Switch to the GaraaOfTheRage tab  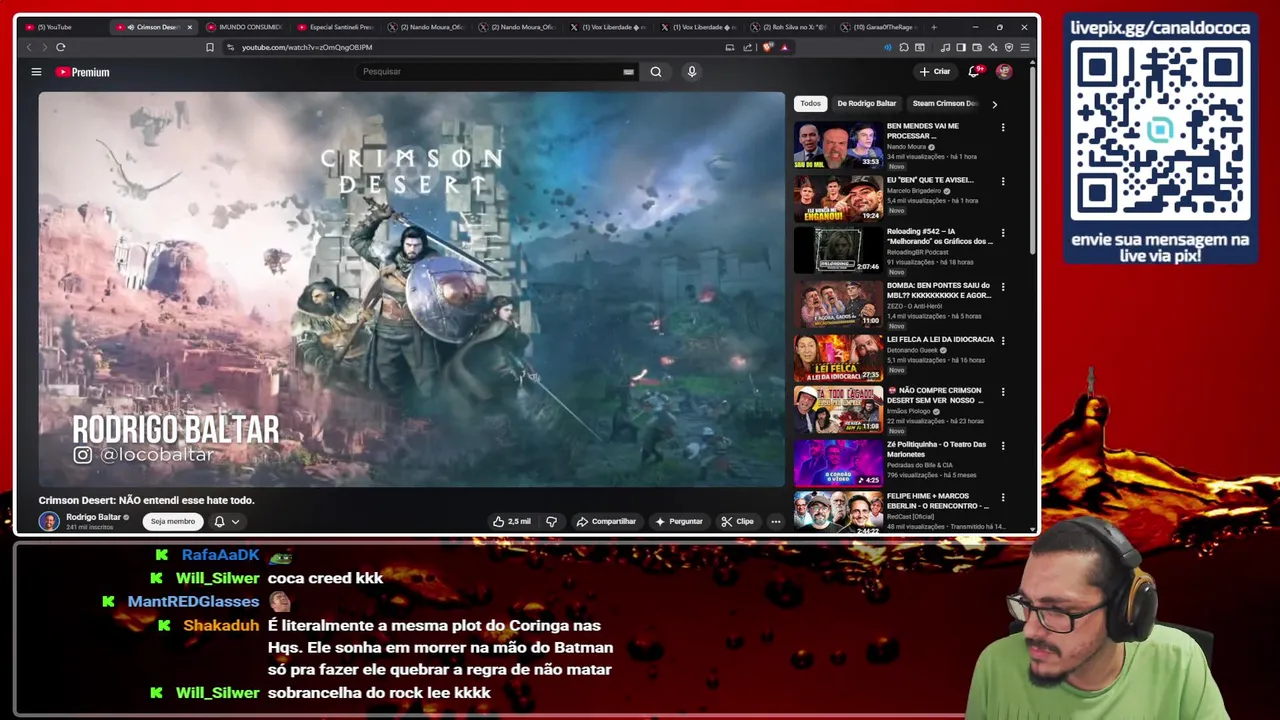[878, 27]
